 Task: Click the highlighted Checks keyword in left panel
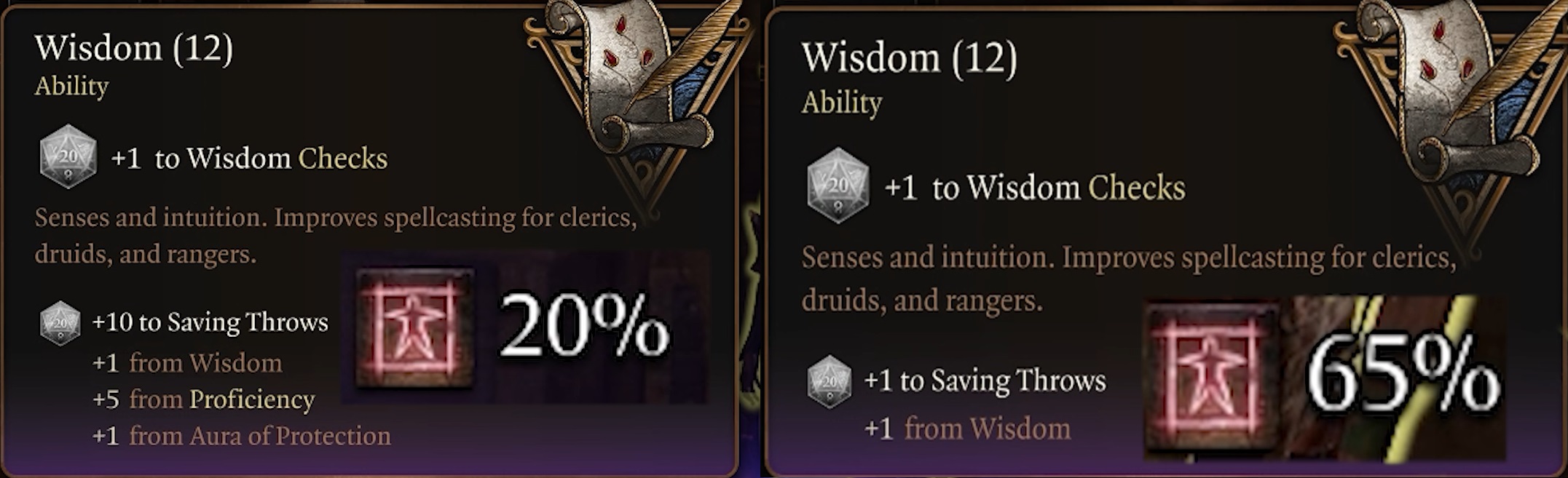[342, 159]
